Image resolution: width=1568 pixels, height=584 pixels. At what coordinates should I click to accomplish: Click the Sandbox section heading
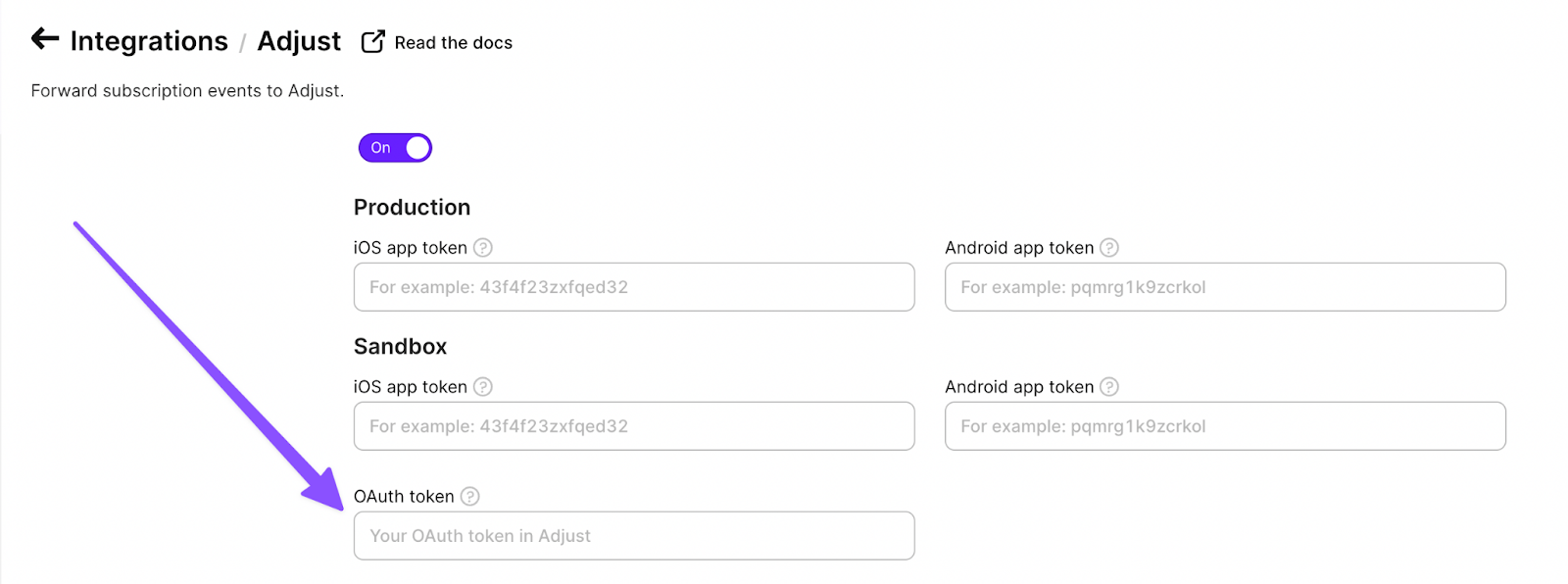400,347
